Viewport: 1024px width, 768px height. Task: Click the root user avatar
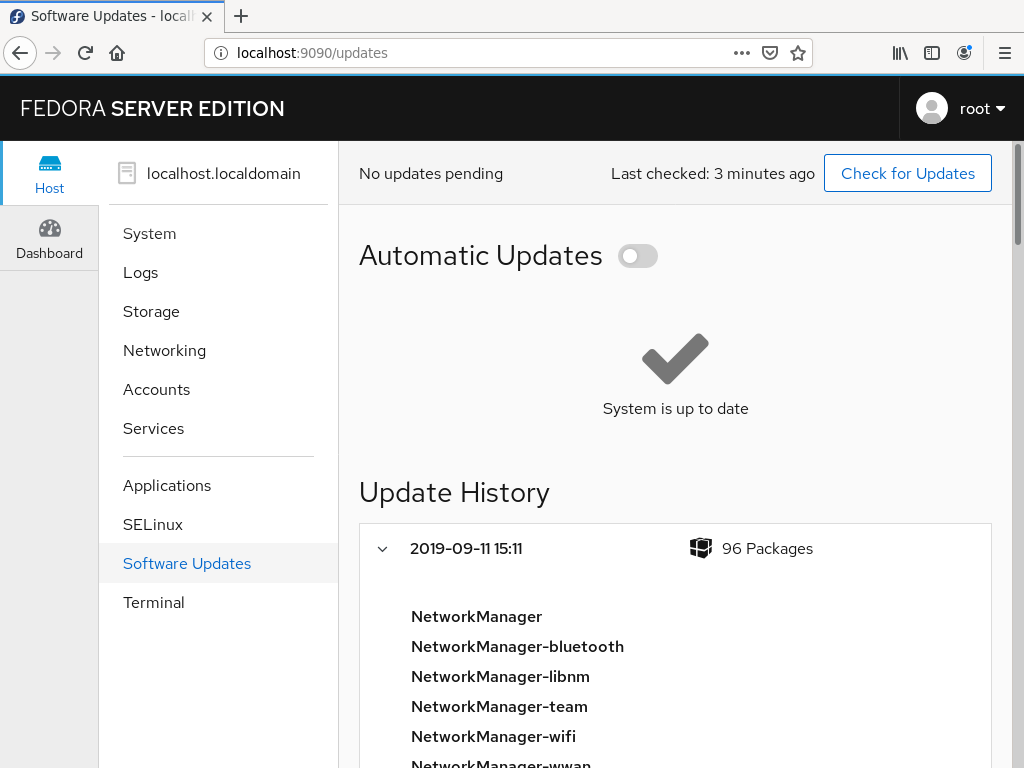coord(932,108)
